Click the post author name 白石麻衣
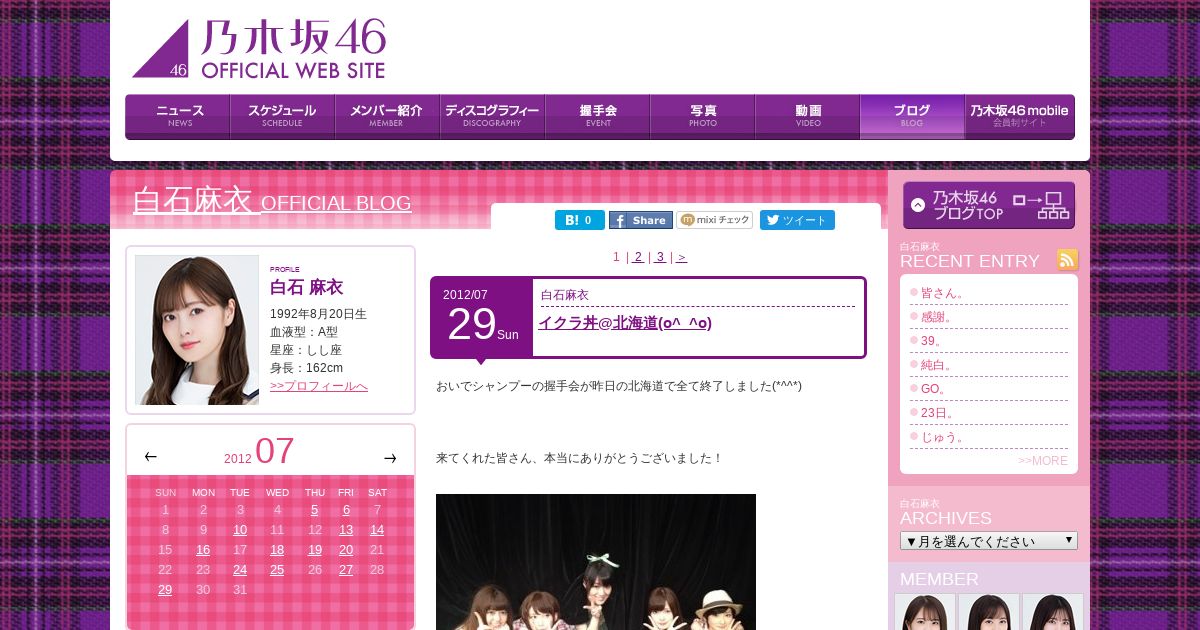The width and height of the screenshot is (1200, 630). pos(565,295)
